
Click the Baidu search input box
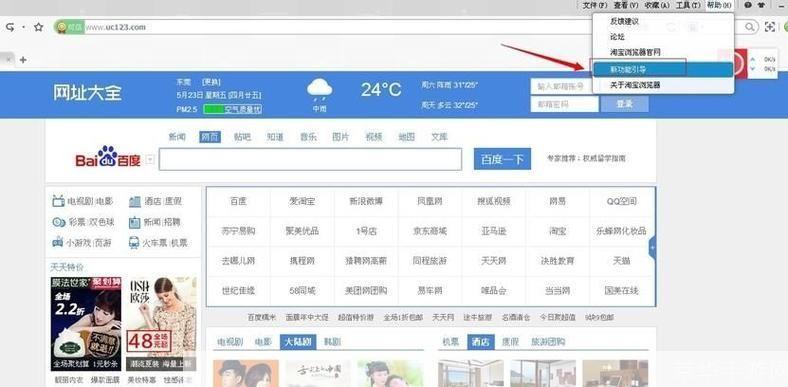click(310, 159)
